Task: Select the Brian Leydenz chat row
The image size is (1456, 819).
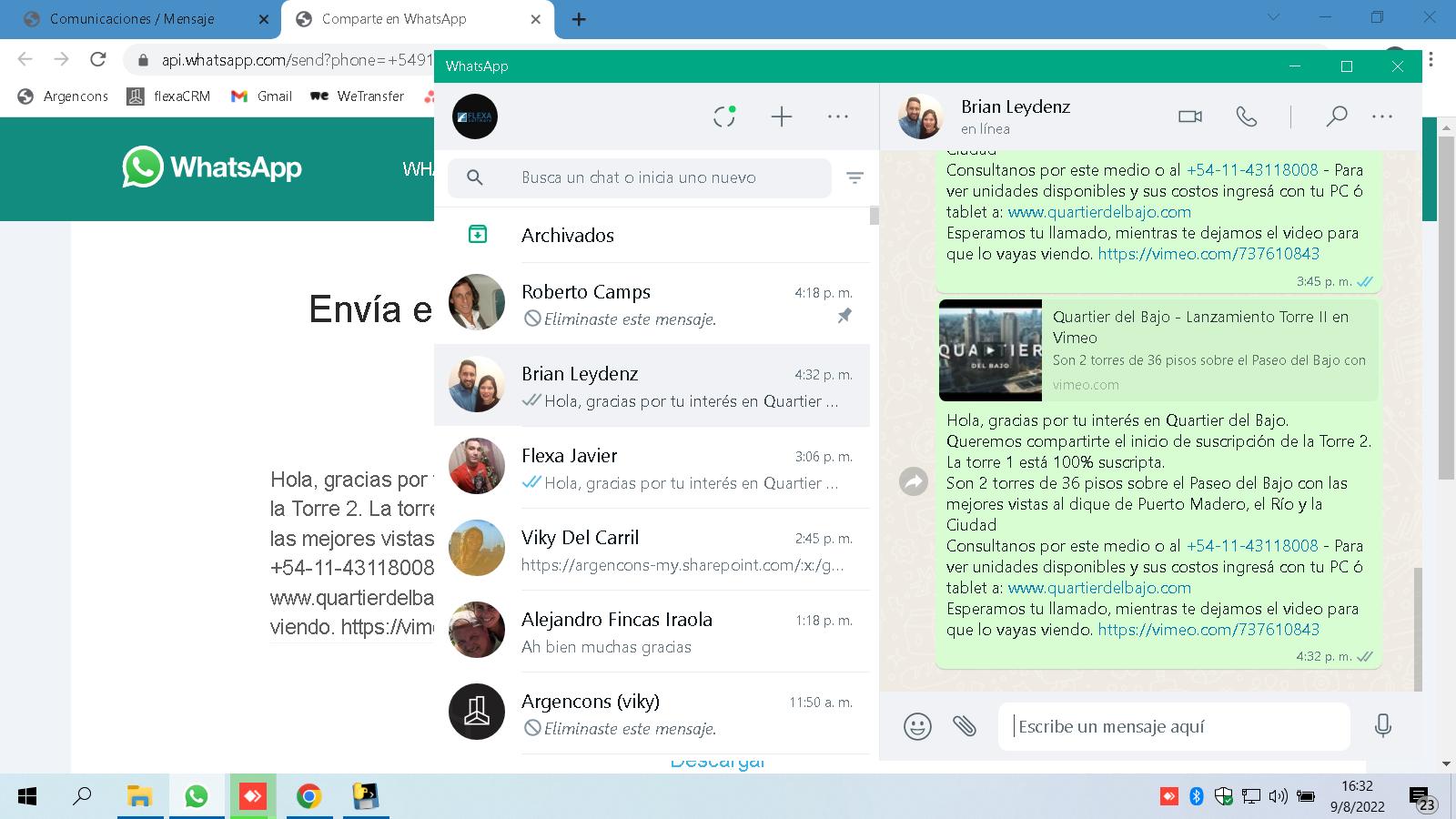Action: 652,385
